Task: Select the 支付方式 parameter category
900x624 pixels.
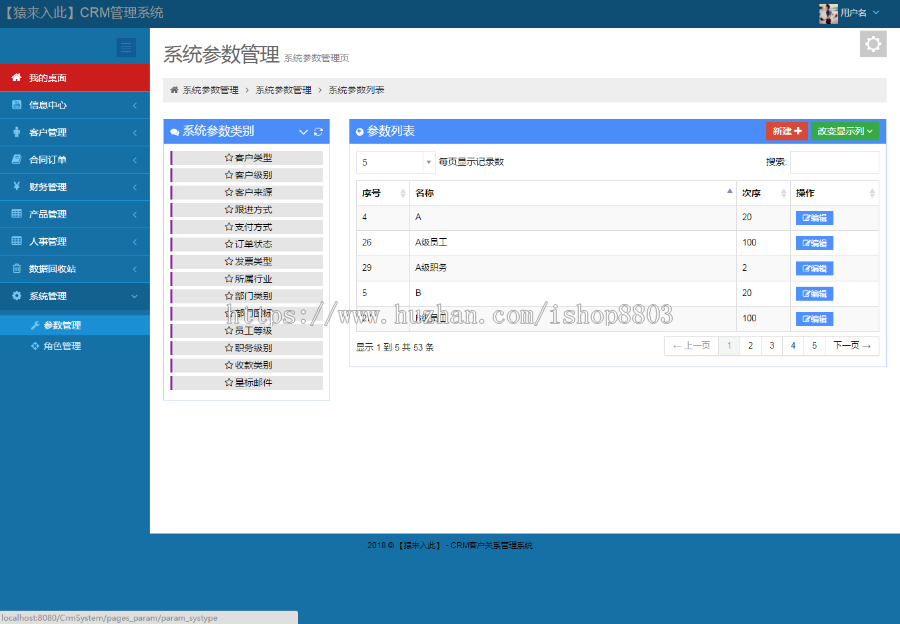Action: point(247,227)
